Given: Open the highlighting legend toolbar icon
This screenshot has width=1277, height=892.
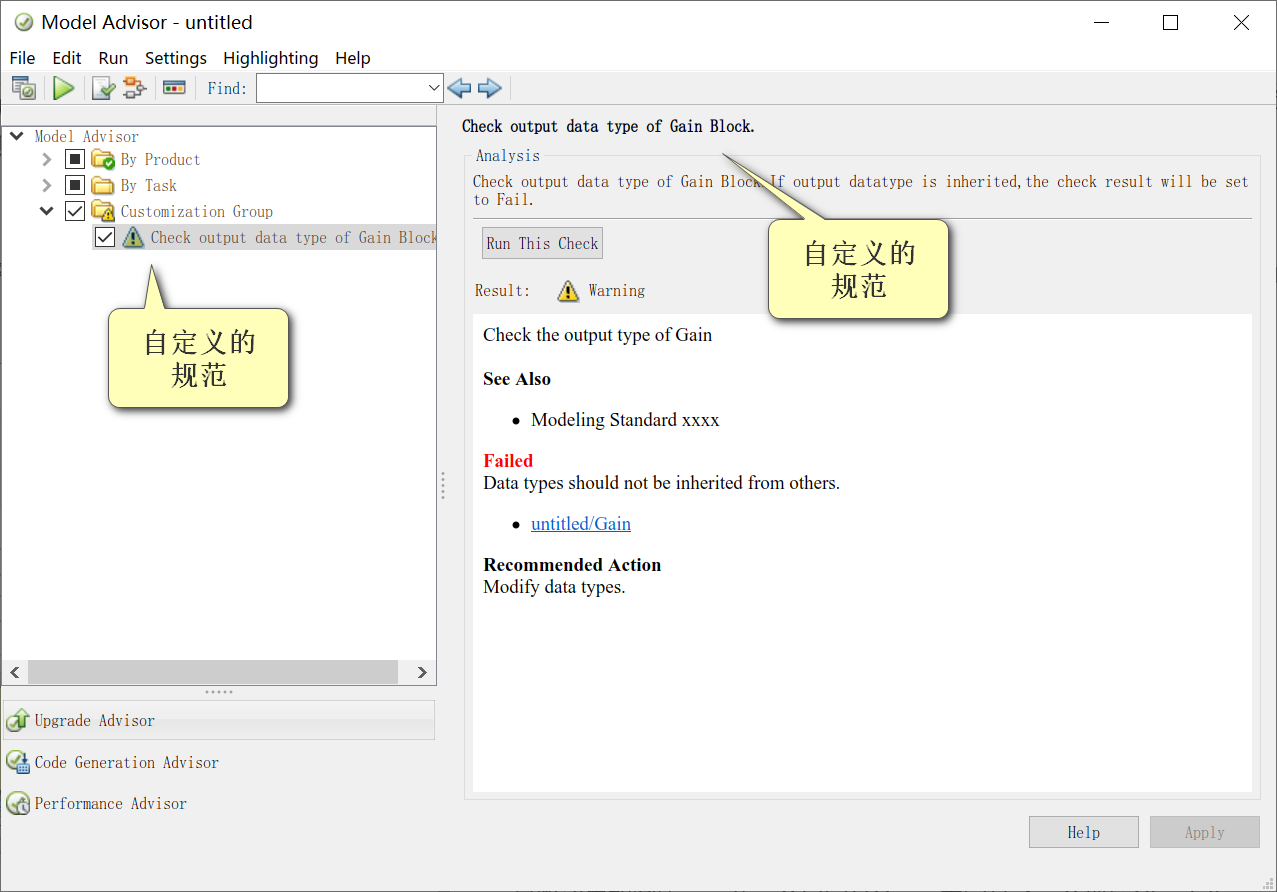Looking at the screenshot, I should (174, 88).
